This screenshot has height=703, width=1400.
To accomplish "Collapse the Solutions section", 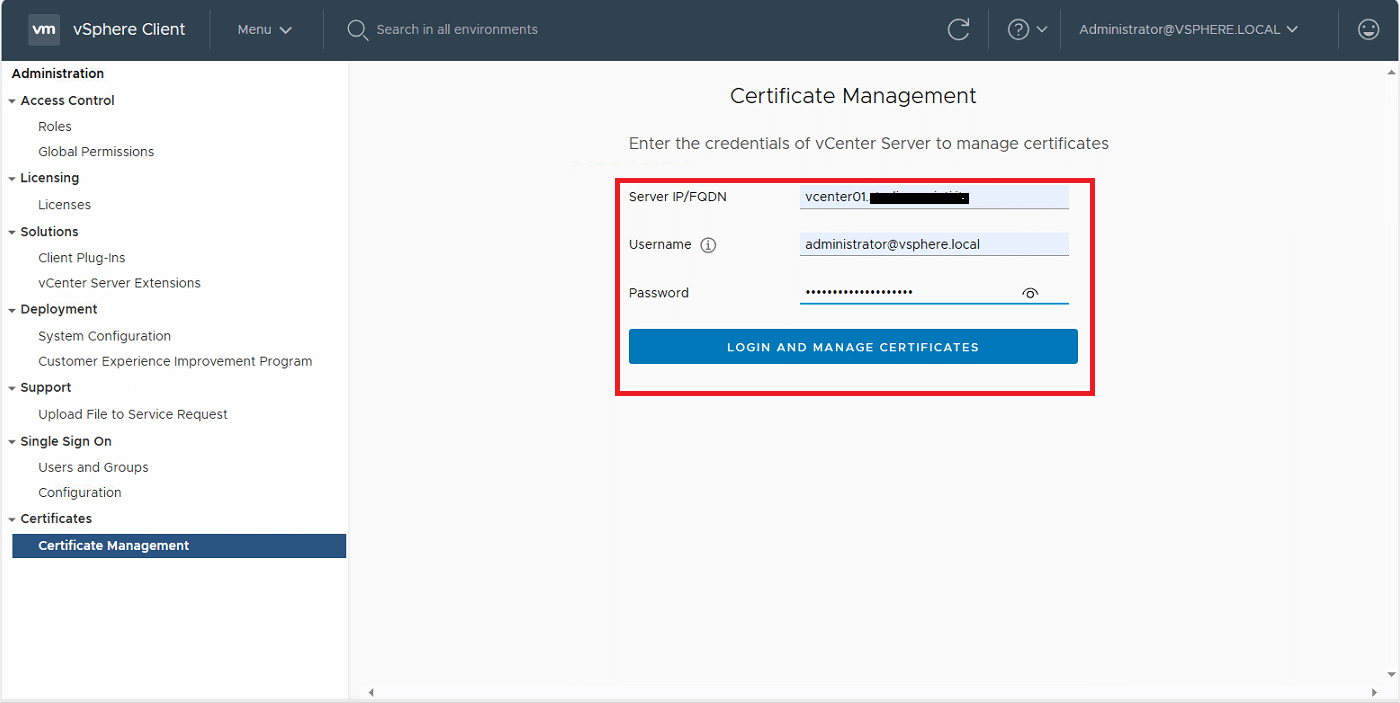I will [12, 232].
